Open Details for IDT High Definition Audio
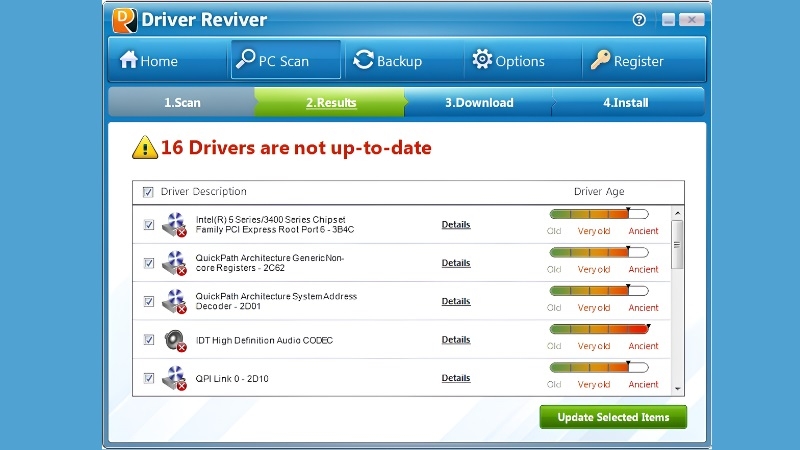This screenshot has height=450, width=800. point(456,340)
